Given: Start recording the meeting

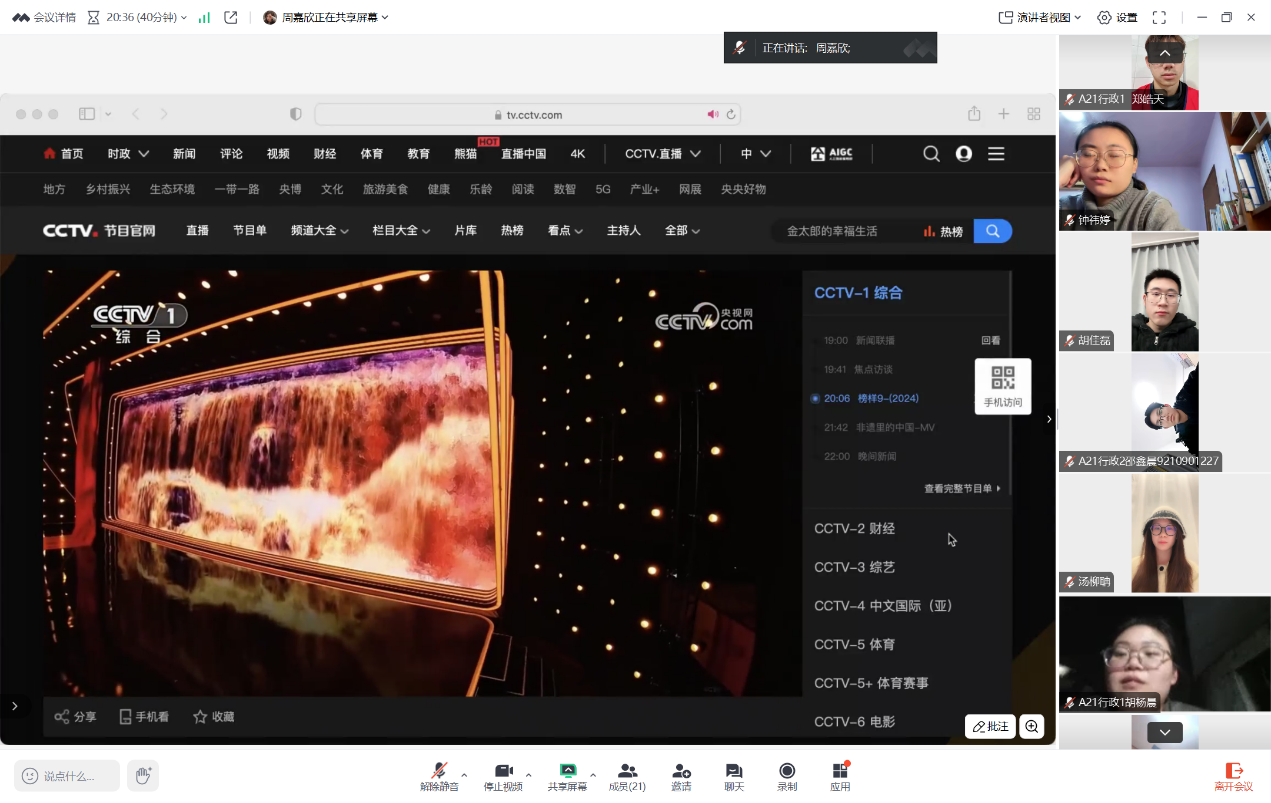Looking at the screenshot, I should [787, 771].
